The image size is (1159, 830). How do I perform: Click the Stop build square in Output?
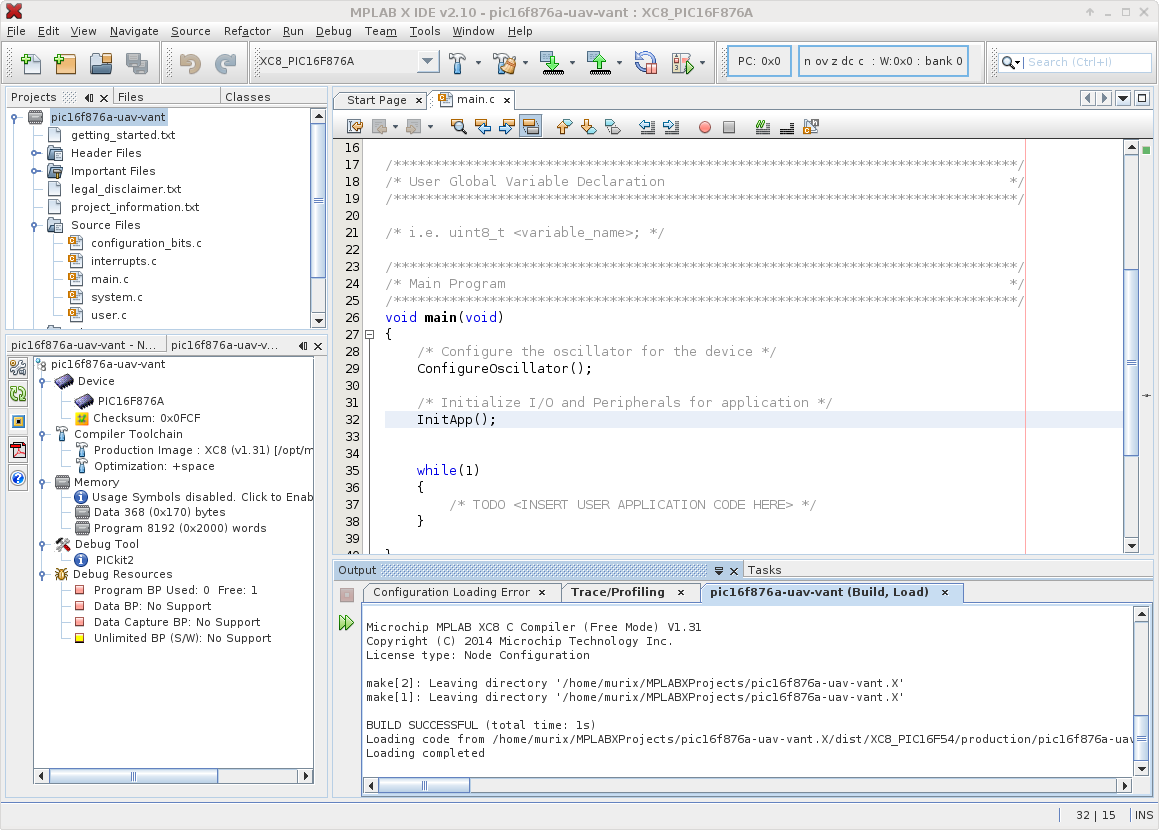click(347, 594)
